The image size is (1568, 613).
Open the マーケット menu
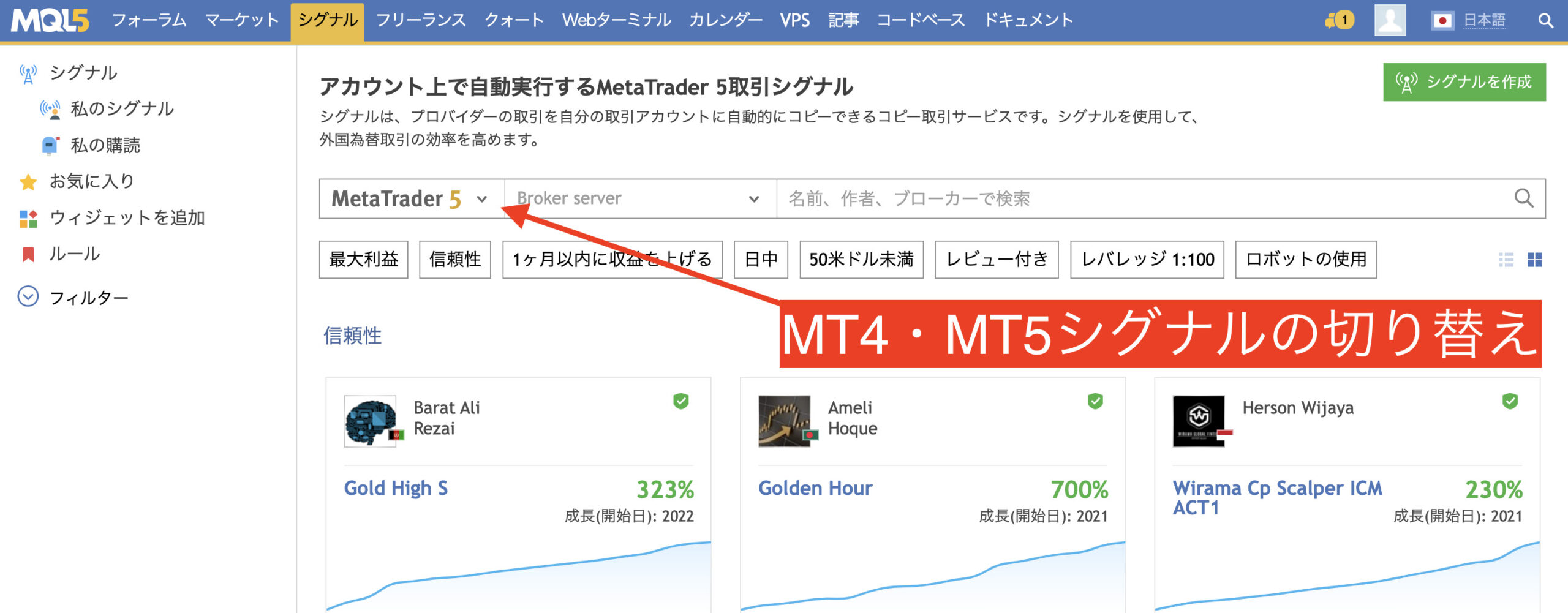(242, 20)
